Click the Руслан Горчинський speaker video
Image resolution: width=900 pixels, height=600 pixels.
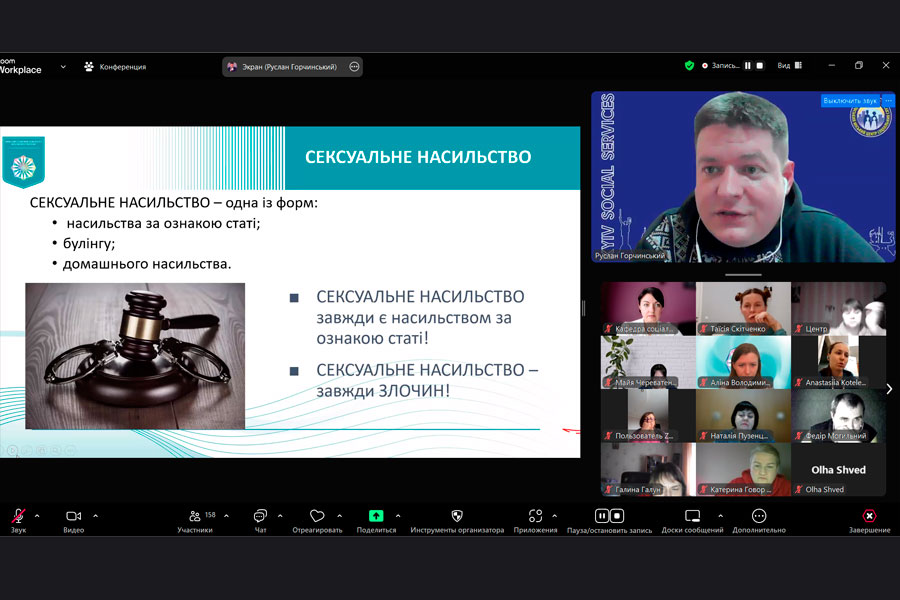click(x=743, y=177)
